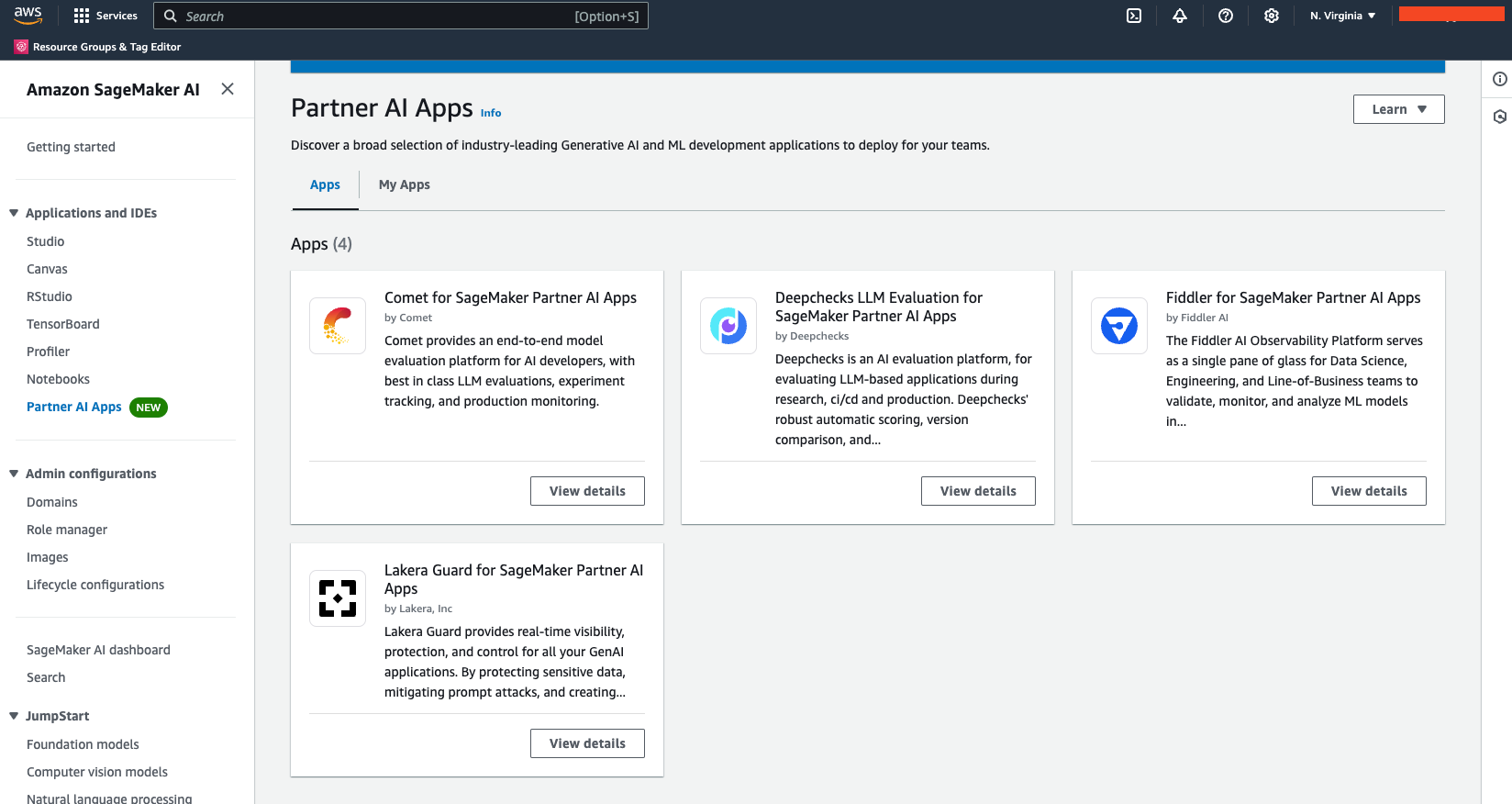Close the Amazon SageMaker AI navigation panel

[228, 89]
